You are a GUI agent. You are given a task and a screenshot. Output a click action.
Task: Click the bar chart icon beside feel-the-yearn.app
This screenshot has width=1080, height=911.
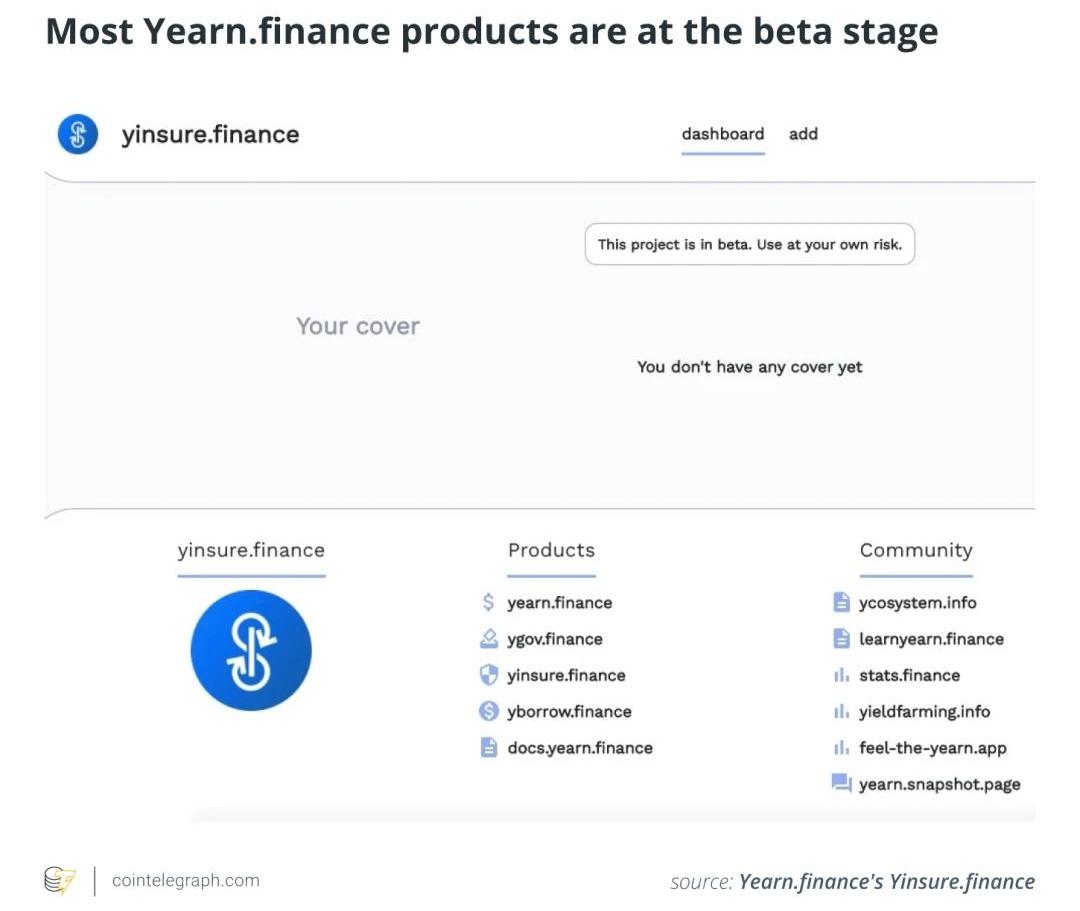point(841,748)
